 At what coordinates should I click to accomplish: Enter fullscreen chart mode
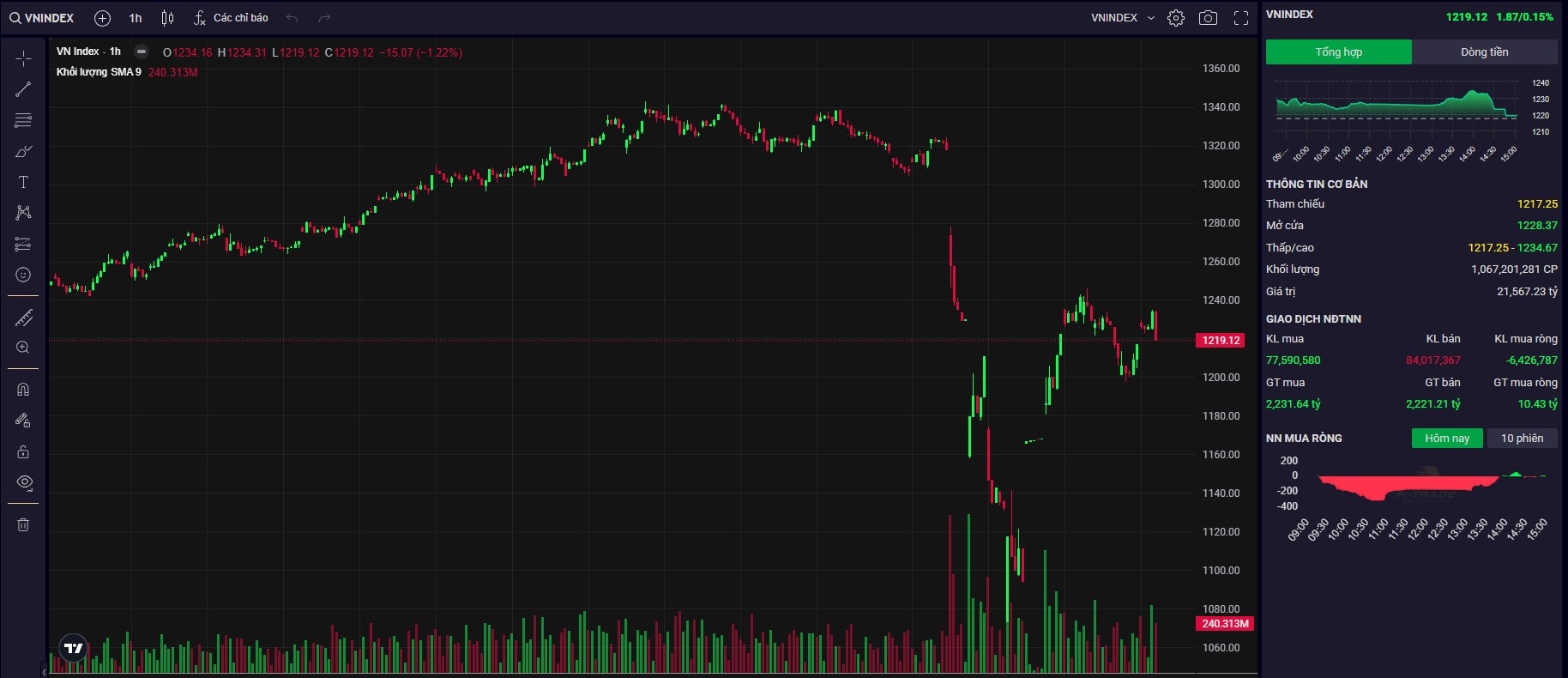pyautogui.click(x=1241, y=18)
